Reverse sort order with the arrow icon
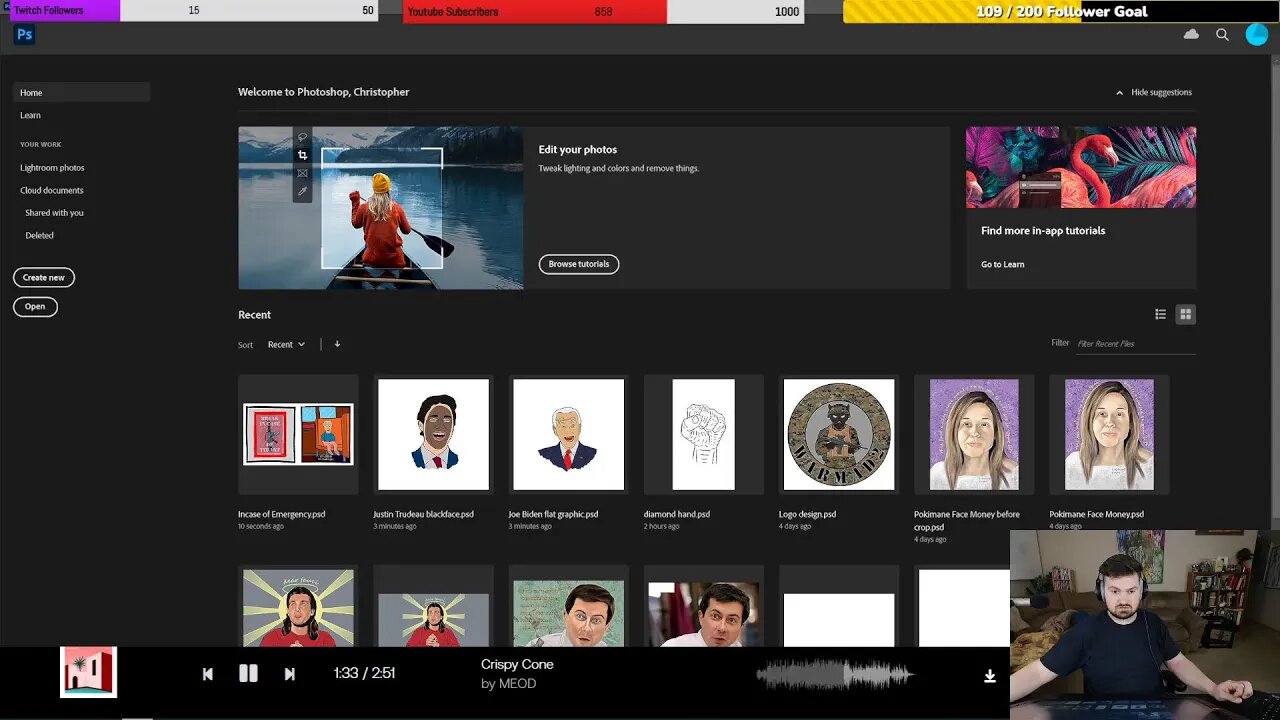Image resolution: width=1280 pixels, height=720 pixels. pyautogui.click(x=337, y=344)
